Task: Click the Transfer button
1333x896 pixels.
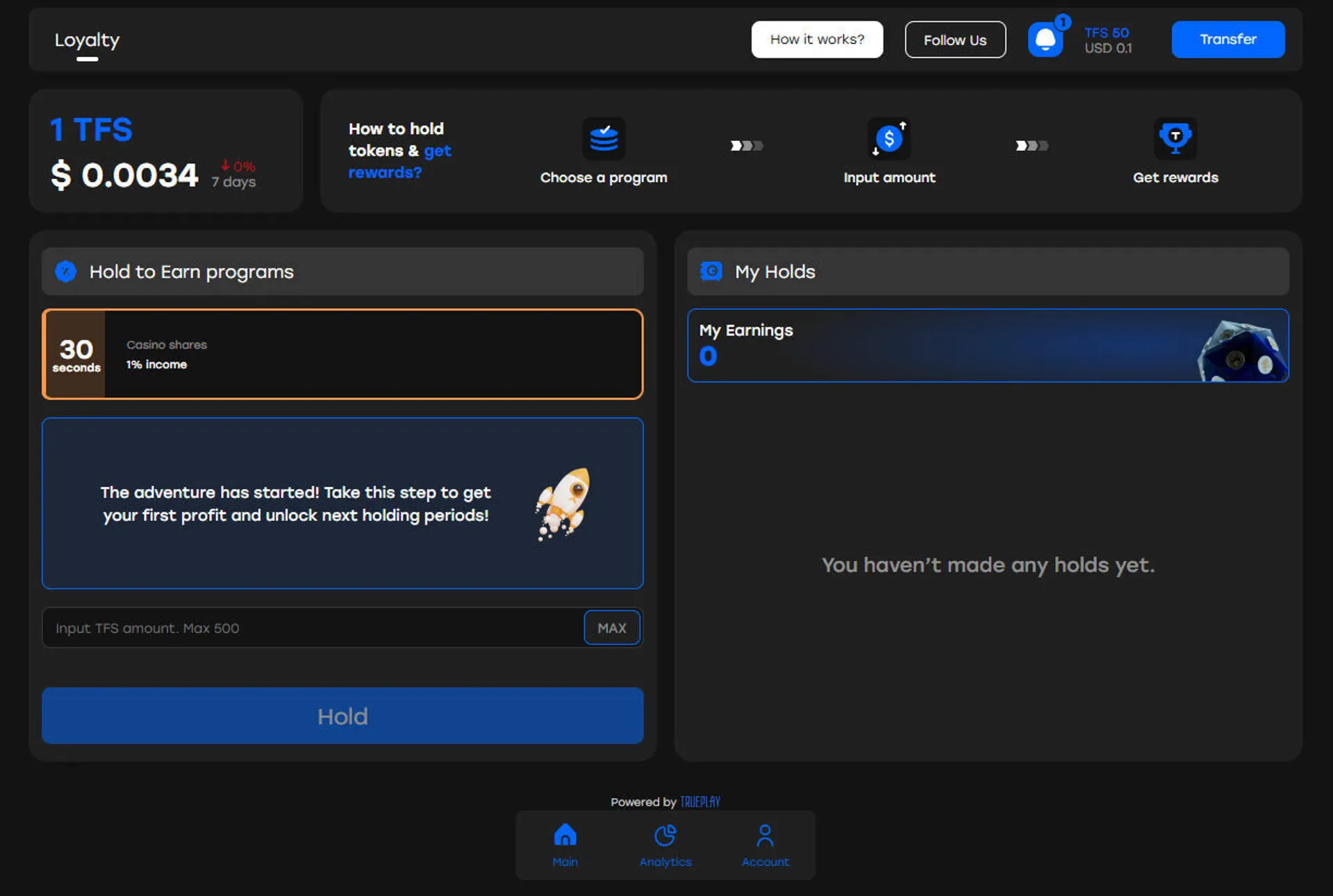Action: click(1227, 39)
